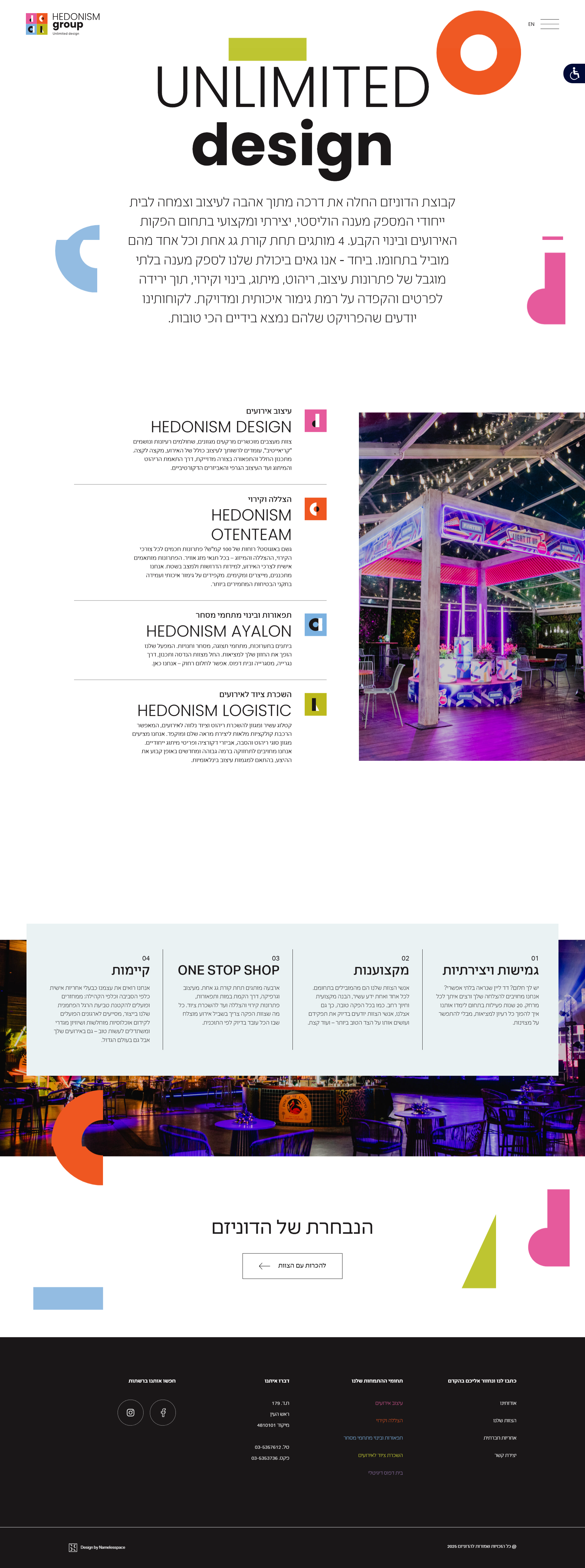Screen dimensions: 585x1568
Task: Open orange footer link 'הצללה וקירוי'
Action: tap(389, 1421)
